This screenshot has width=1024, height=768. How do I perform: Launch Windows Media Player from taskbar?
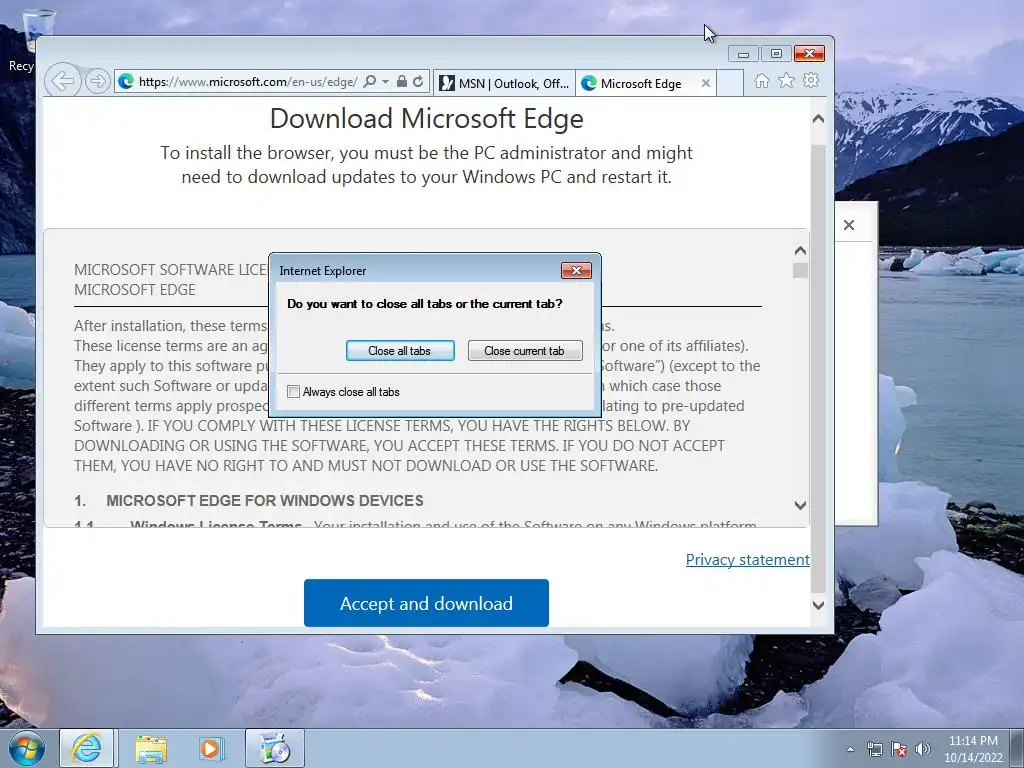(211, 748)
